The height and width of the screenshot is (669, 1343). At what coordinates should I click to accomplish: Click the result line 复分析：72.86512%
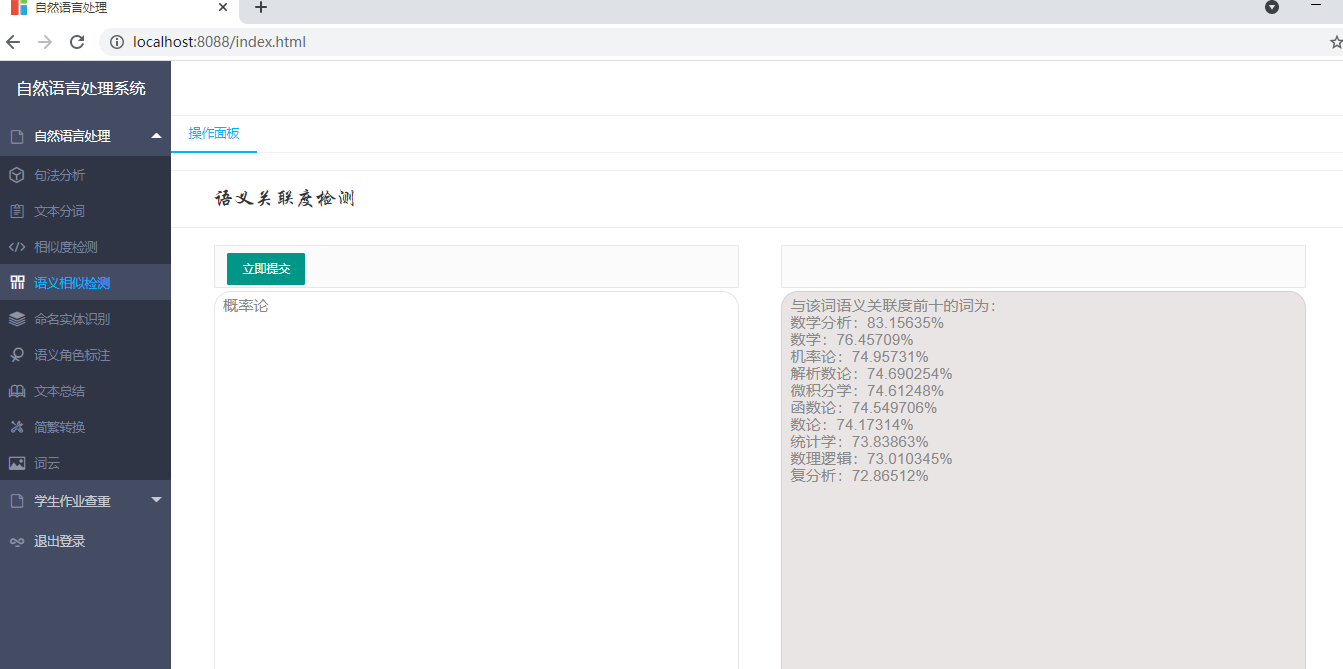click(x=859, y=476)
